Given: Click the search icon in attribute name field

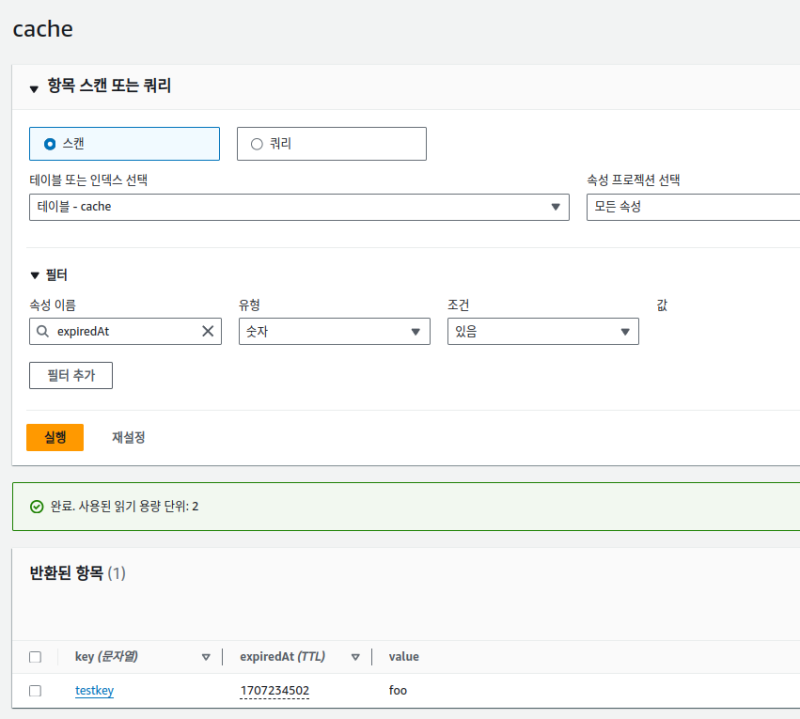Looking at the screenshot, I should pyautogui.click(x=42, y=331).
